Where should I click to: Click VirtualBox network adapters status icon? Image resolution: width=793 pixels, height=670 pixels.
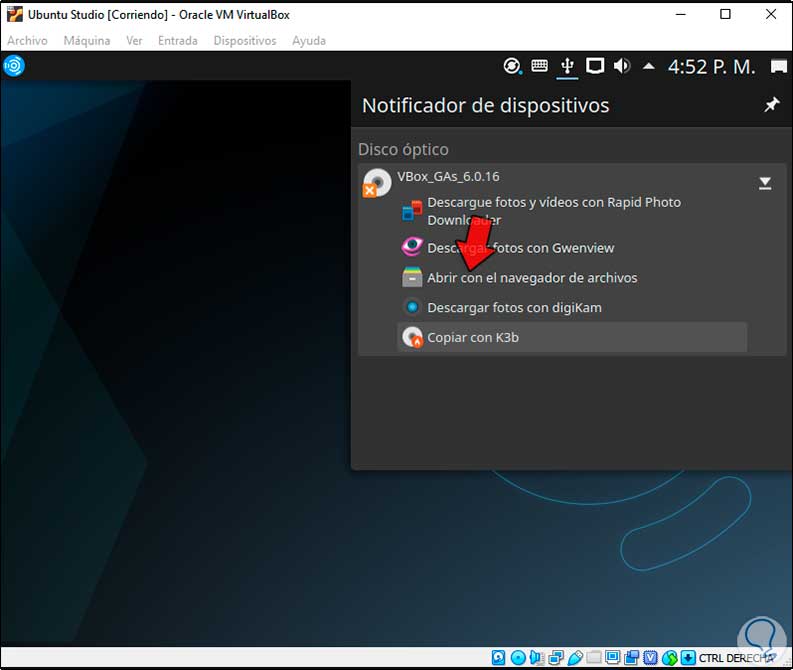click(556, 657)
